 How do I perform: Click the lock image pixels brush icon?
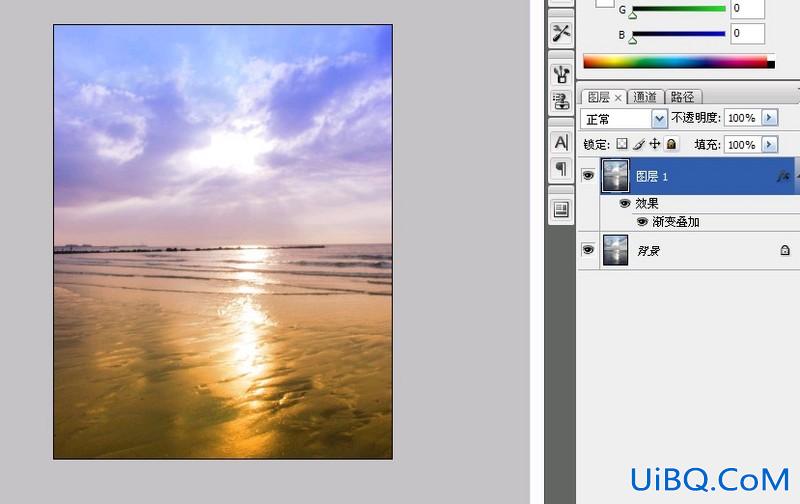coord(638,145)
